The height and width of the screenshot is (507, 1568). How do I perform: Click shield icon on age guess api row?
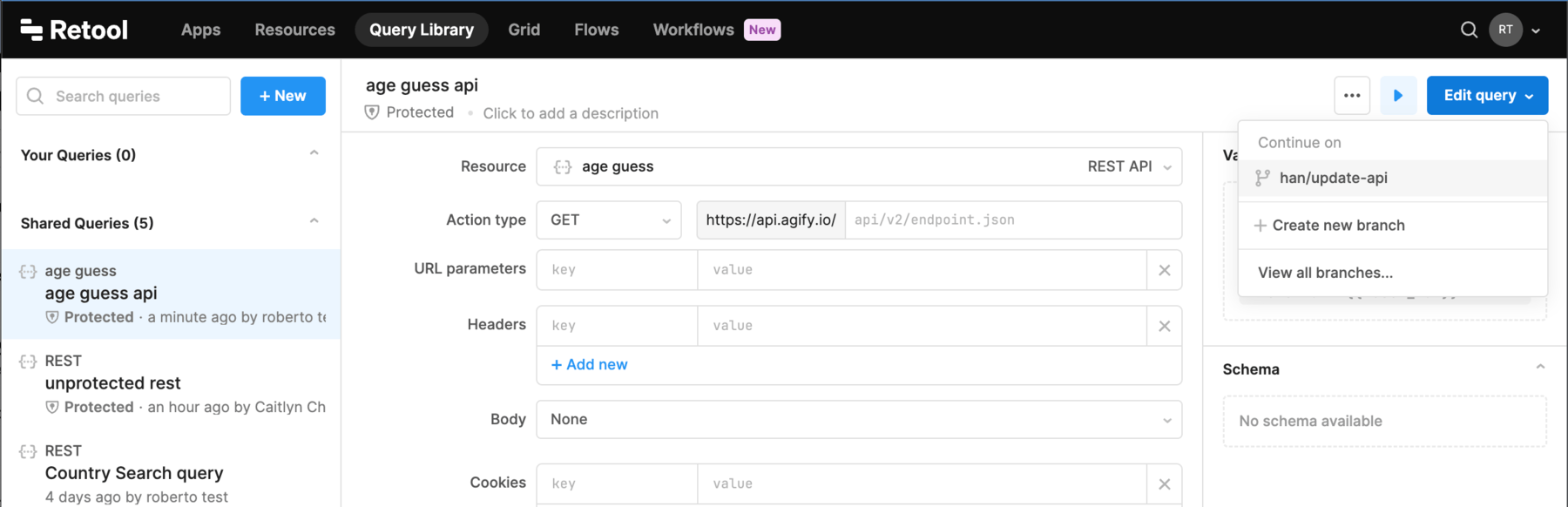(52, 317)
